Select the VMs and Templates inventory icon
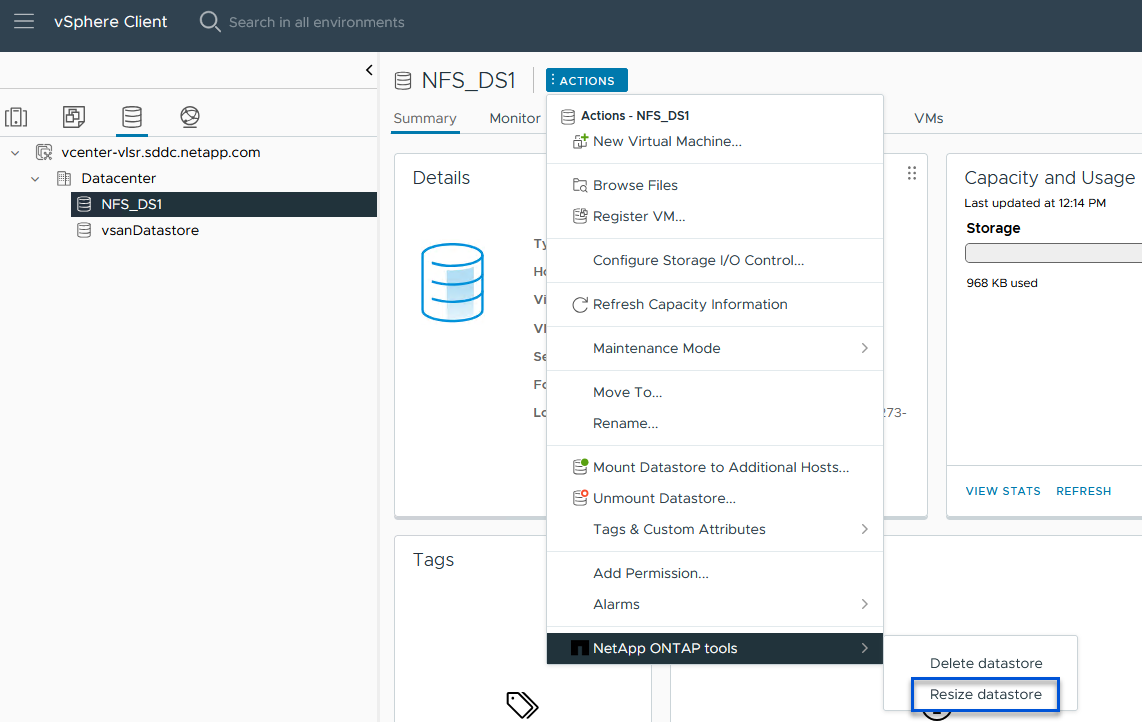The image size is (1142, 722). click(74, 117)
